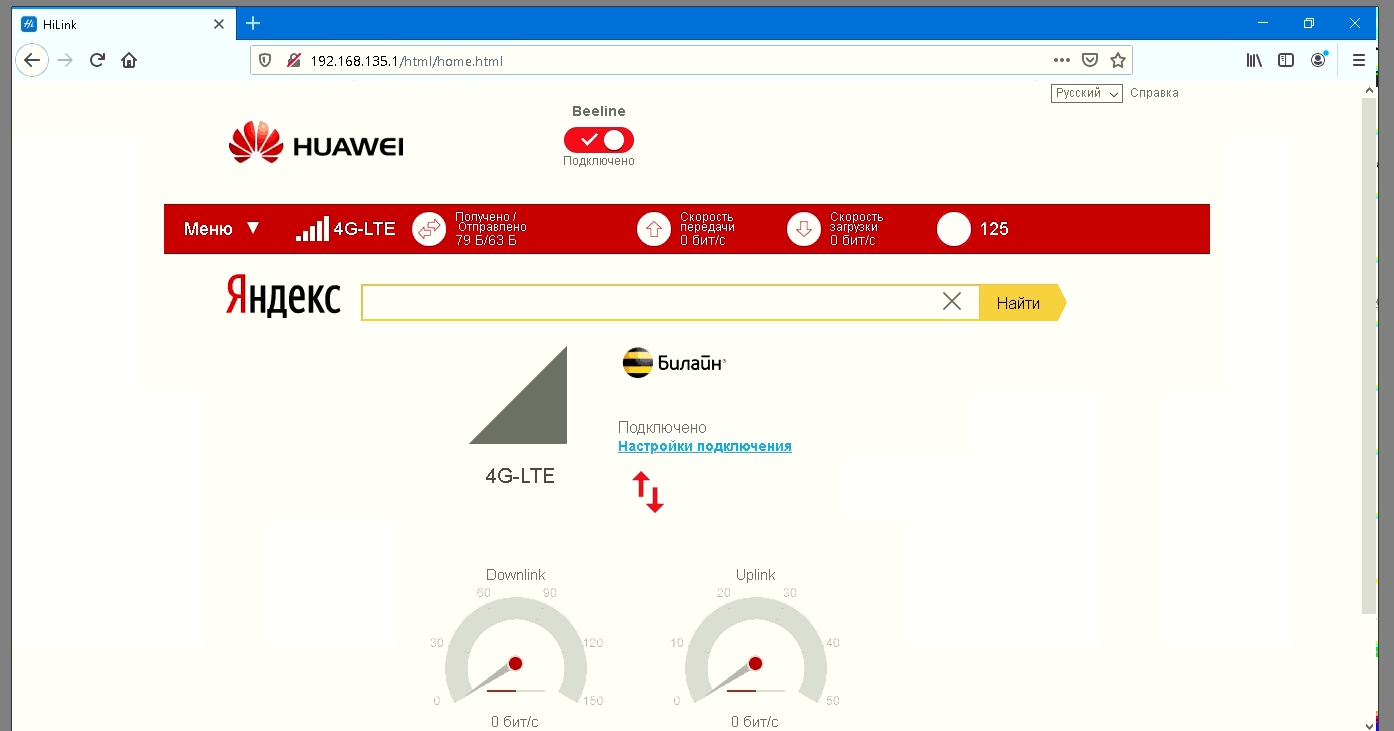Click the 125 counter text
This screenshot has height=731, width=1394.
pyautogui.click(x=994, y=229)
